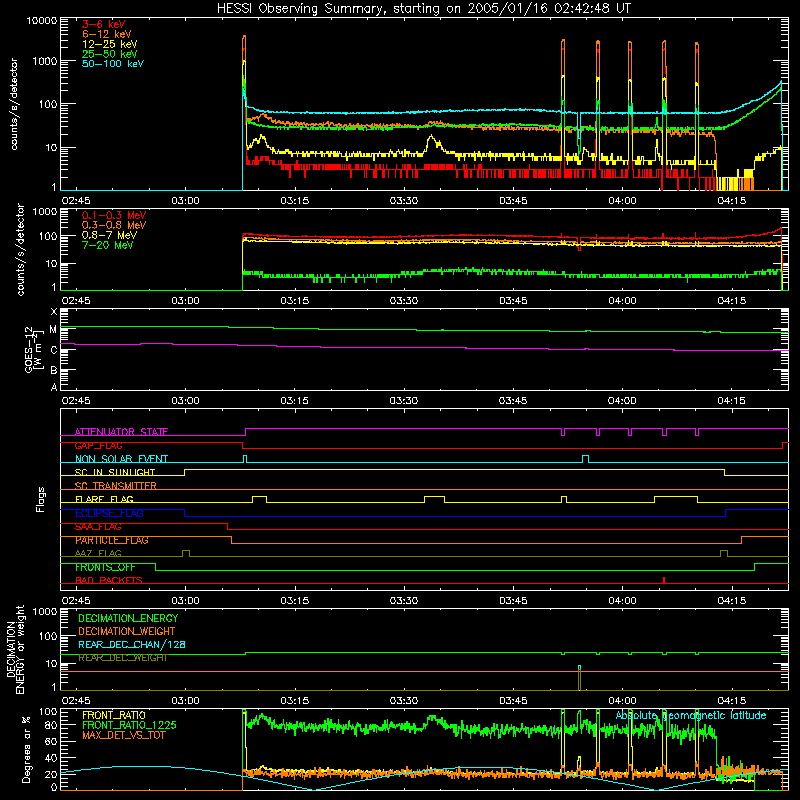Select the ECLIPSE_FLAG label

109,513
